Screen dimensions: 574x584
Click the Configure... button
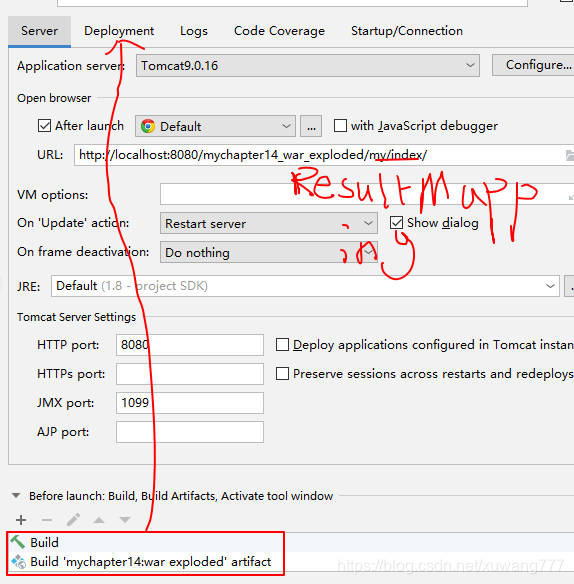tap(533, 65)
